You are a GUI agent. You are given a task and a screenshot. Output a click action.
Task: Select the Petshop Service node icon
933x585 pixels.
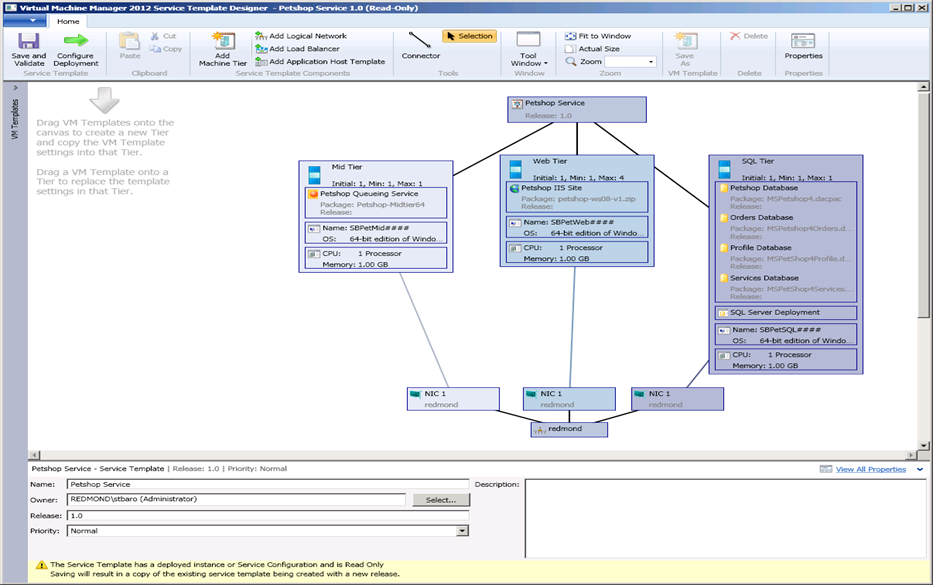(517, 104)
